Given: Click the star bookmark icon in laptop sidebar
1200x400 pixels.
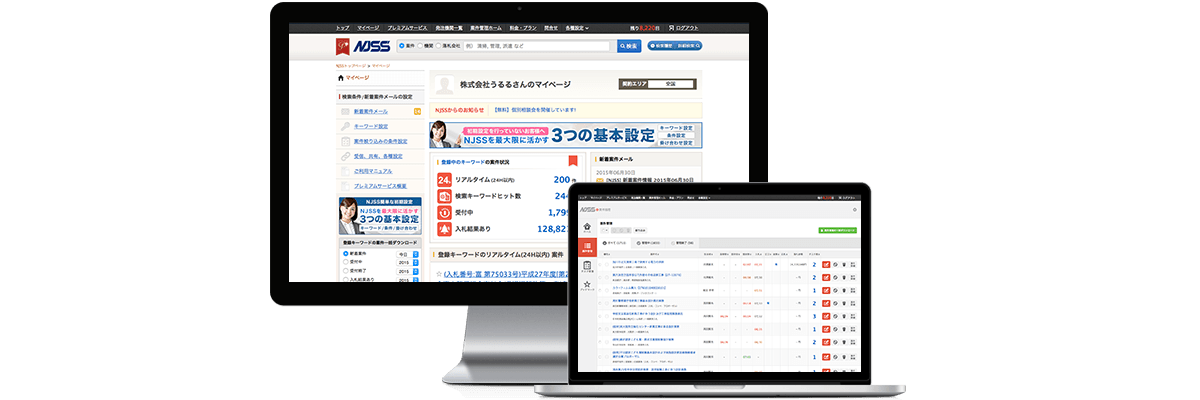Looking at the screenshot, I should 588,285.
